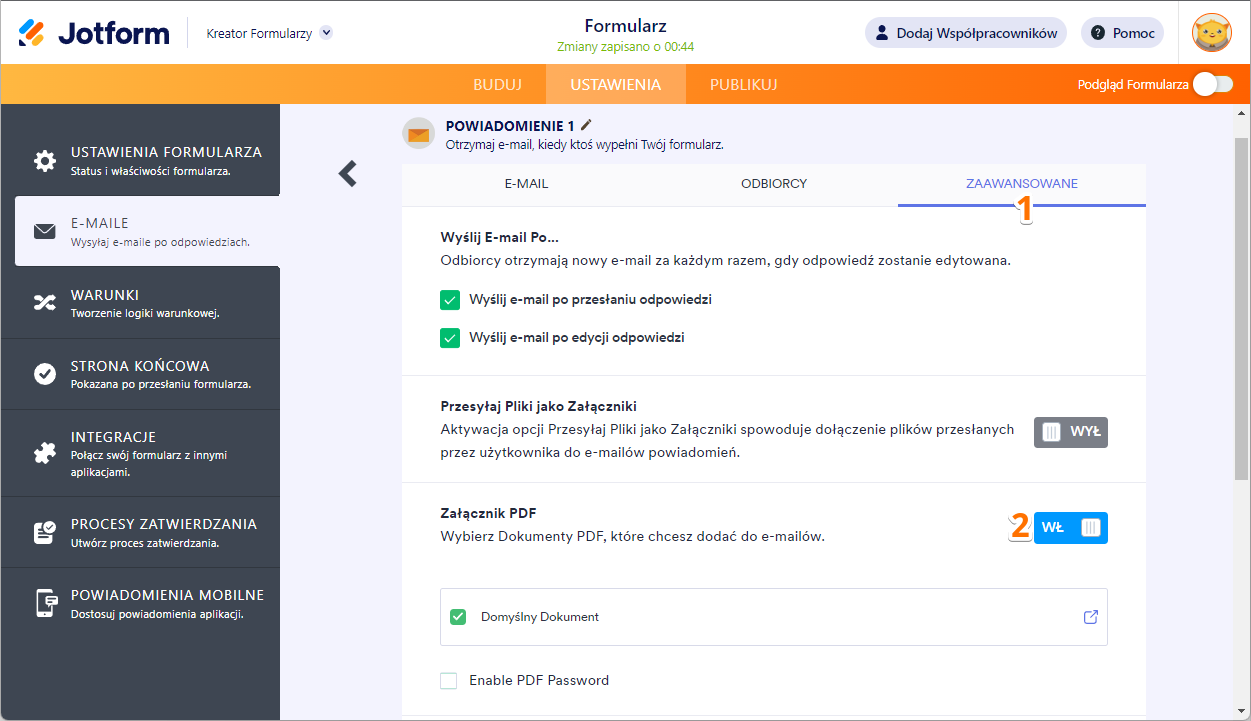Viewport: 1251px width, 721px height.
Task: Toggle the Podgląd Formularza switch
Action: pyautogui.click(x=1211, y=85)
